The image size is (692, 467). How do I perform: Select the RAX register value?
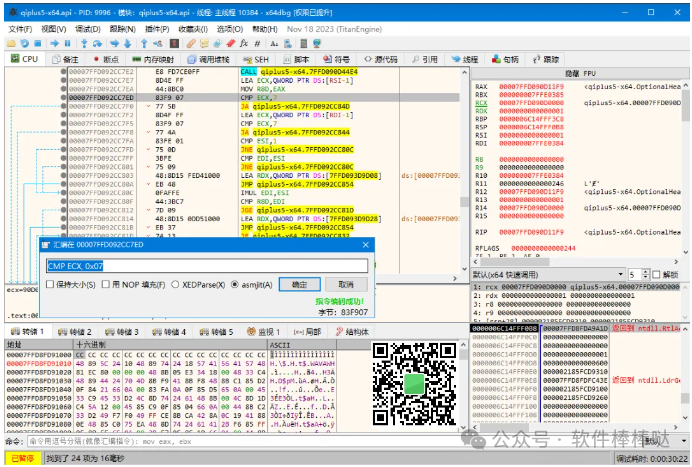[531, 87]
